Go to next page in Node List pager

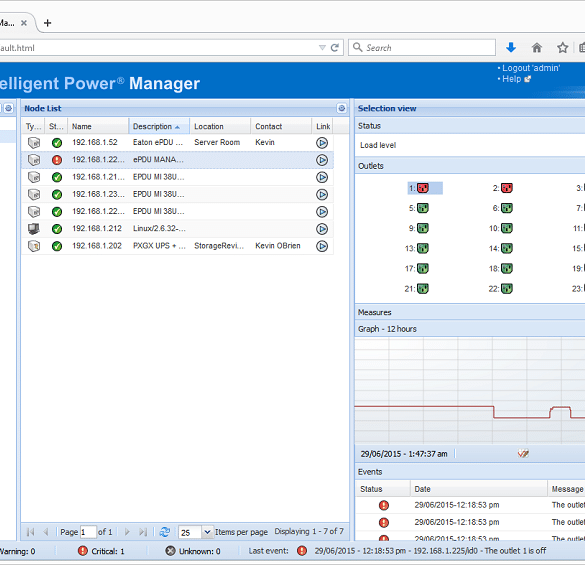pos(127,532)
